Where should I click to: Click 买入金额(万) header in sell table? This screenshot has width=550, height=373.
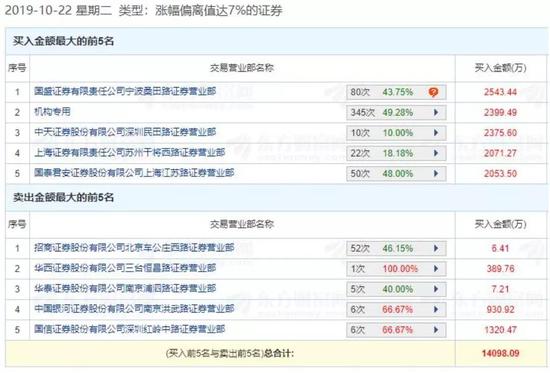coord(501,224)
